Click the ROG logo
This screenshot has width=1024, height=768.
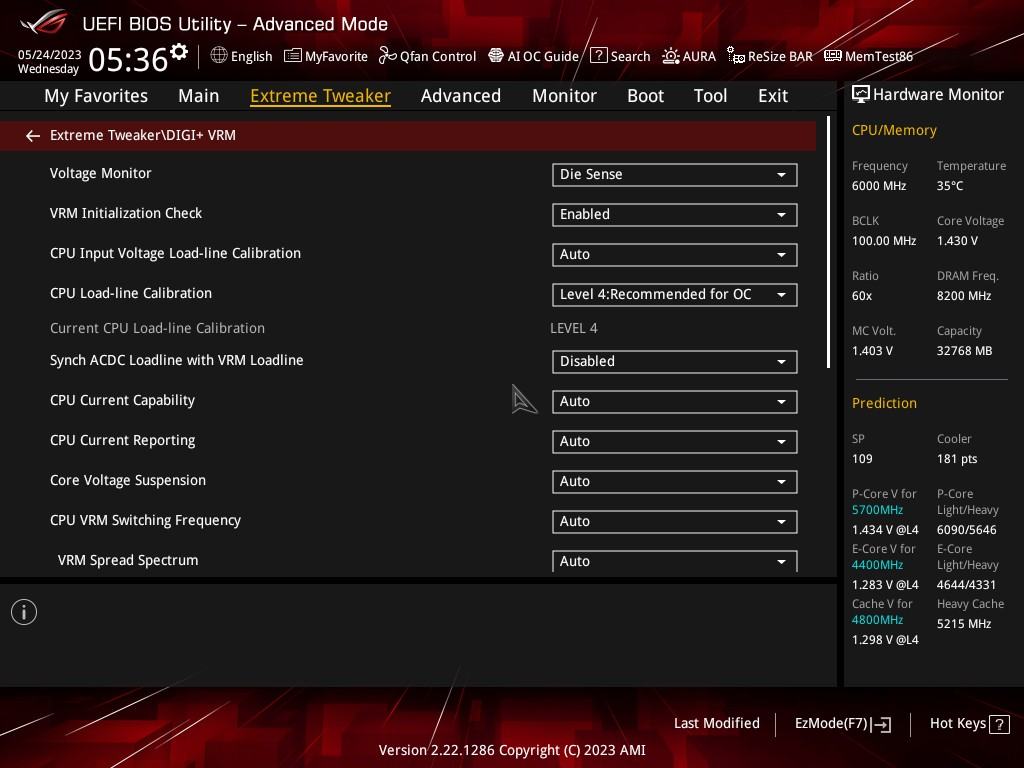(x=44, y=22)
